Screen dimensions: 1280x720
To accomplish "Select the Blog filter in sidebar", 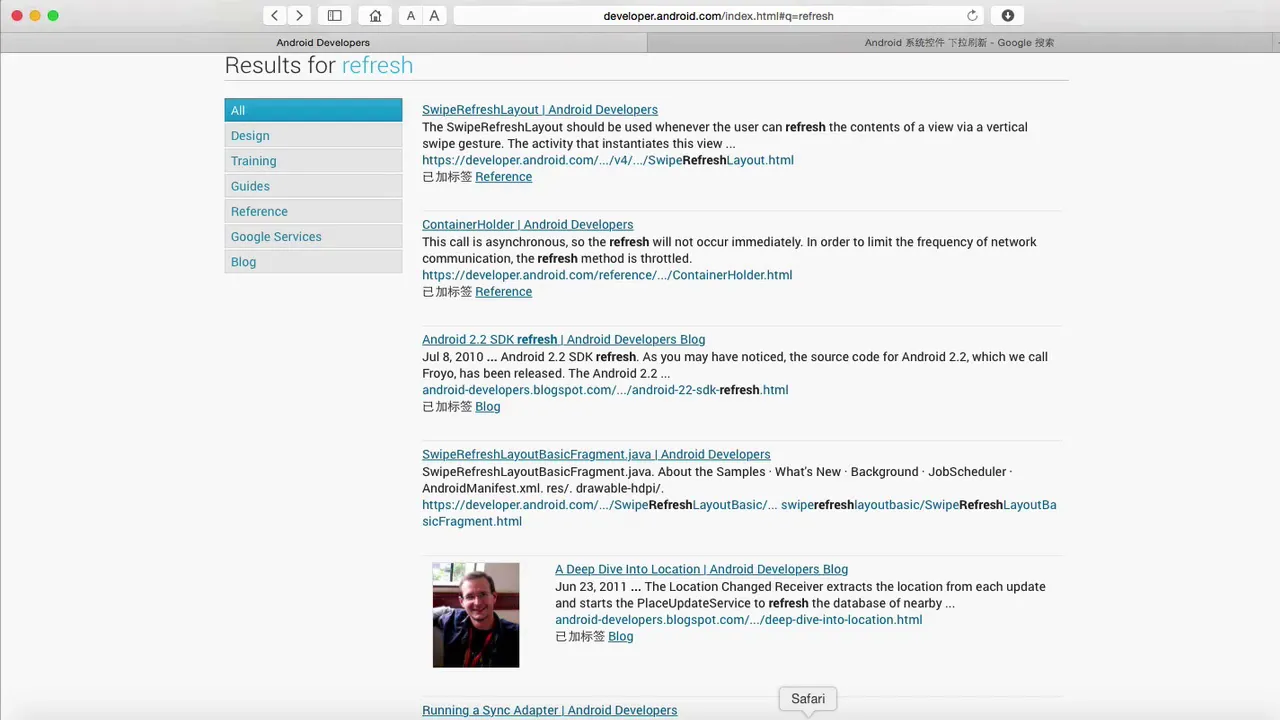I will click(313, 261).
